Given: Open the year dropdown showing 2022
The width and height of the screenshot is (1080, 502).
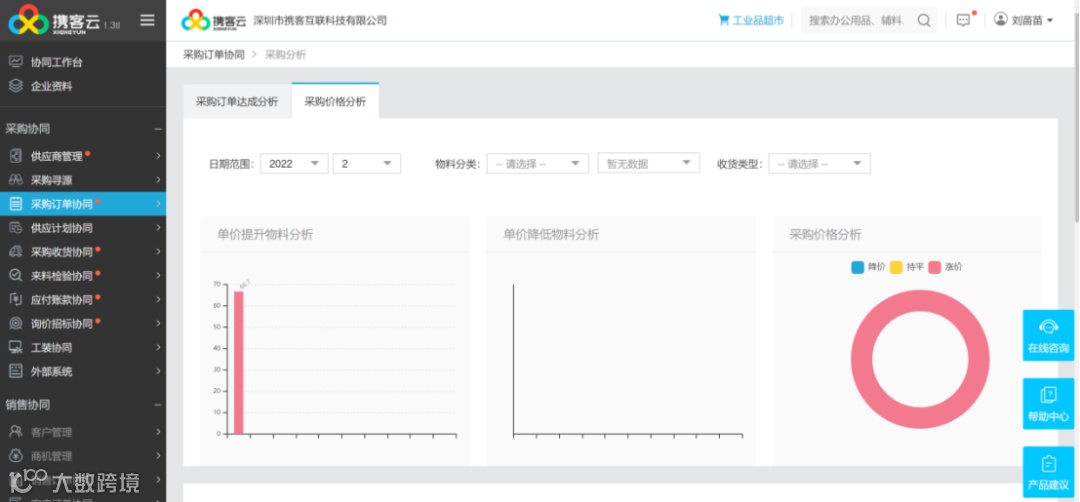Looking at the screenshot, I should [x=294, y=164].
